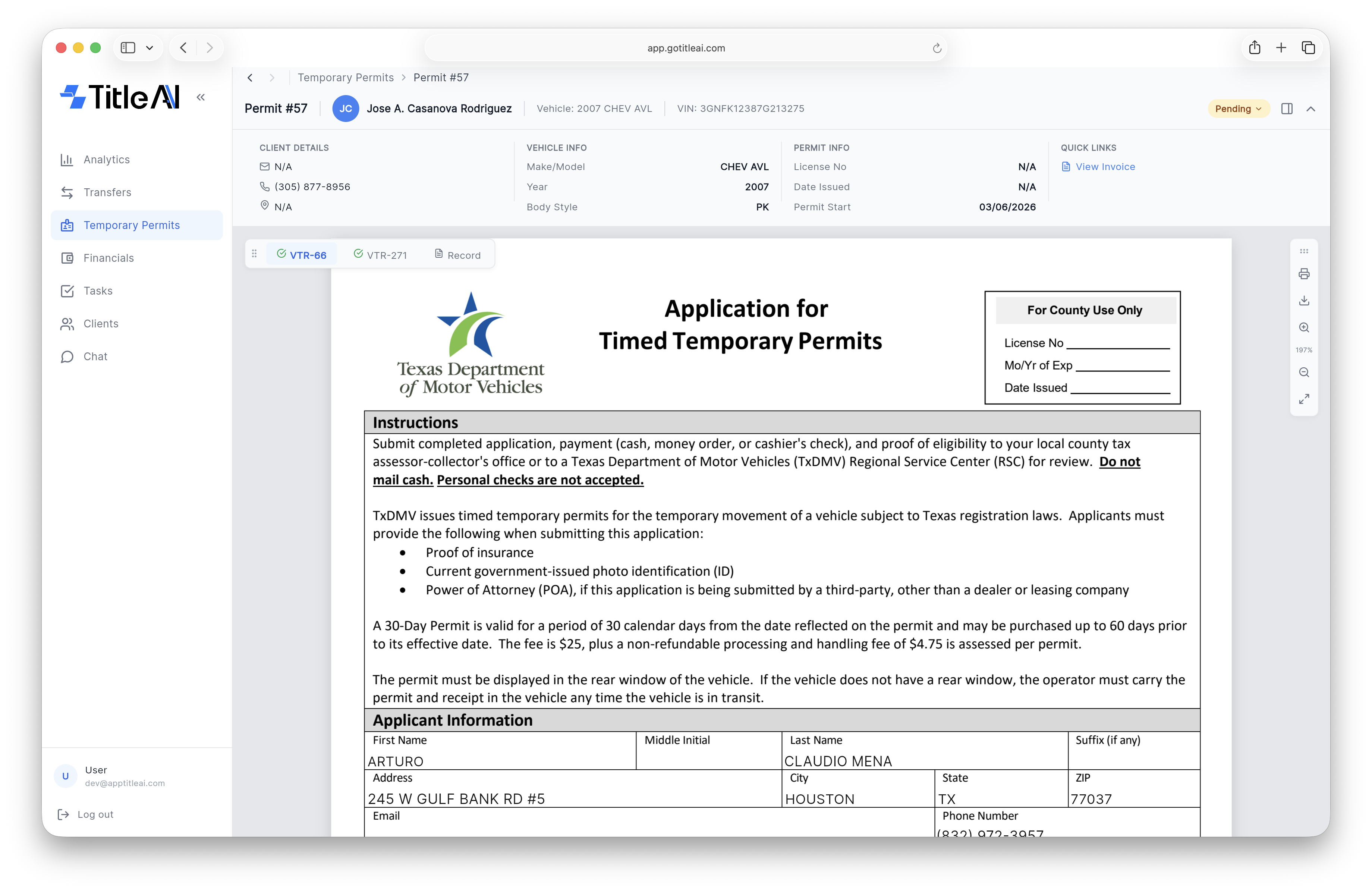Print the permit document
Image resolution: width=1372 pixels, height=892 pixels.
(x=1304, y=274)
